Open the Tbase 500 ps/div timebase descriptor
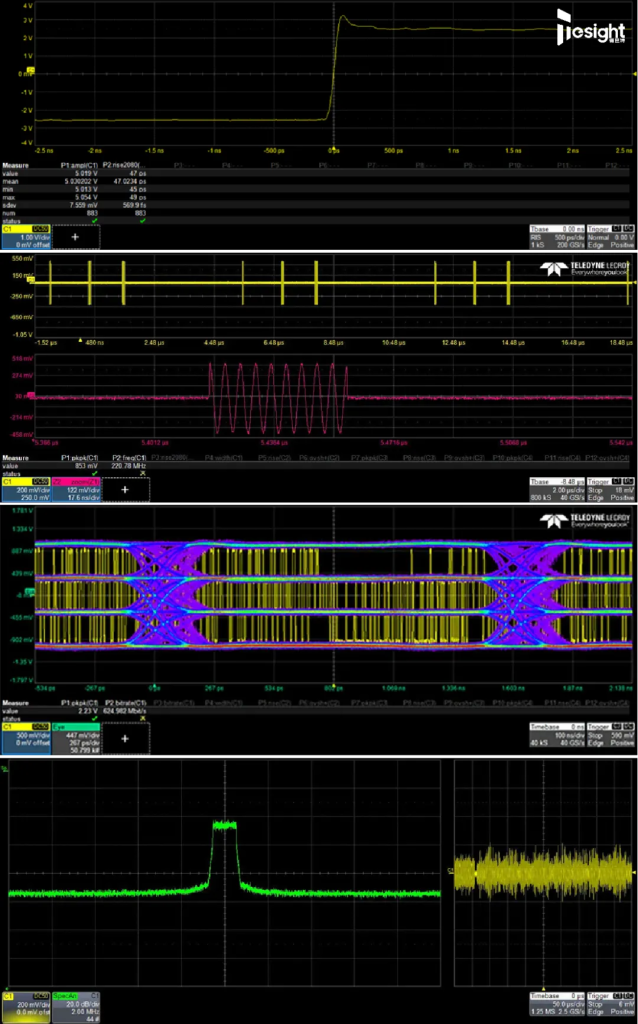Image resolution: width=638 pixels, height=1024 pixels. point(558,236)
